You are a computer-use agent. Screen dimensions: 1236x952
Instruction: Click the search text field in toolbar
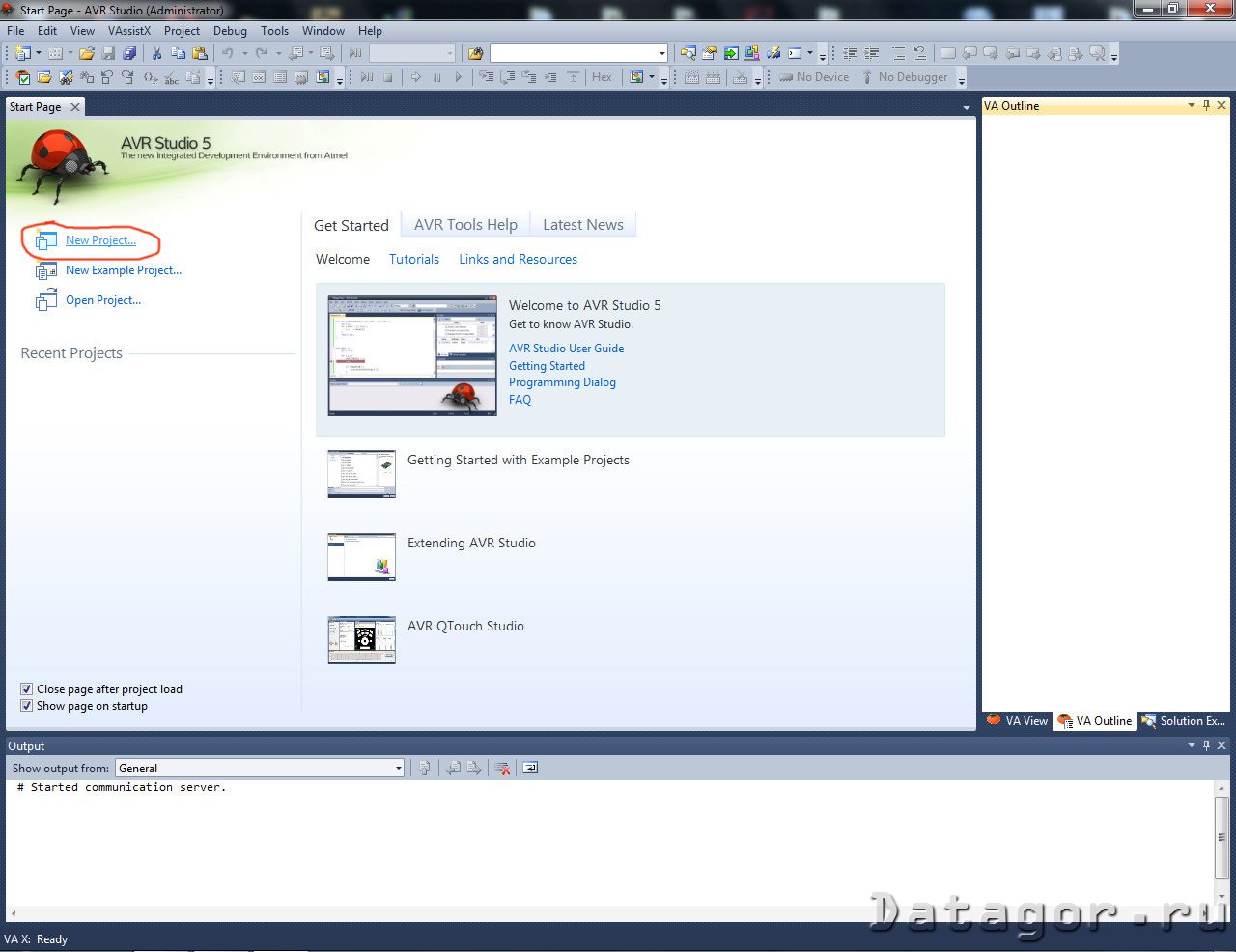pos(572,53)
